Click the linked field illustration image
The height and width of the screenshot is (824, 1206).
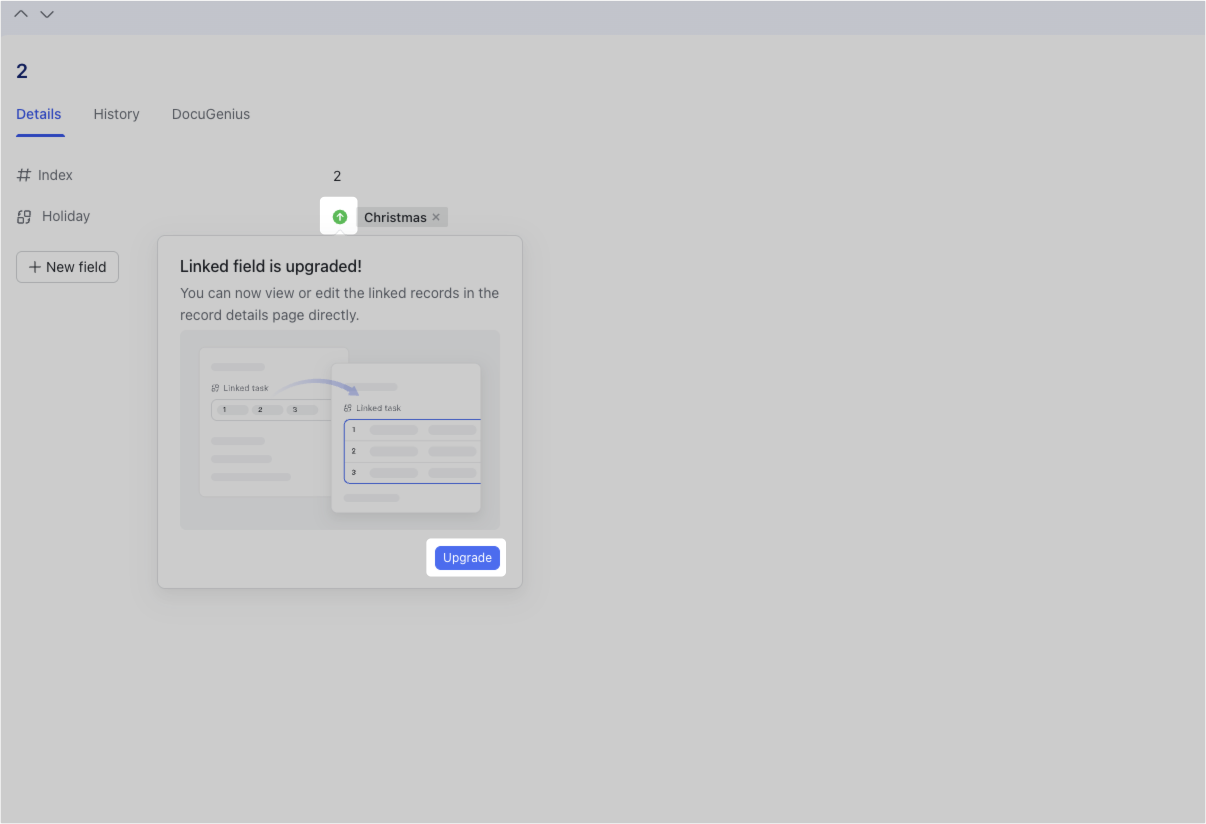(x=340, y=430)
